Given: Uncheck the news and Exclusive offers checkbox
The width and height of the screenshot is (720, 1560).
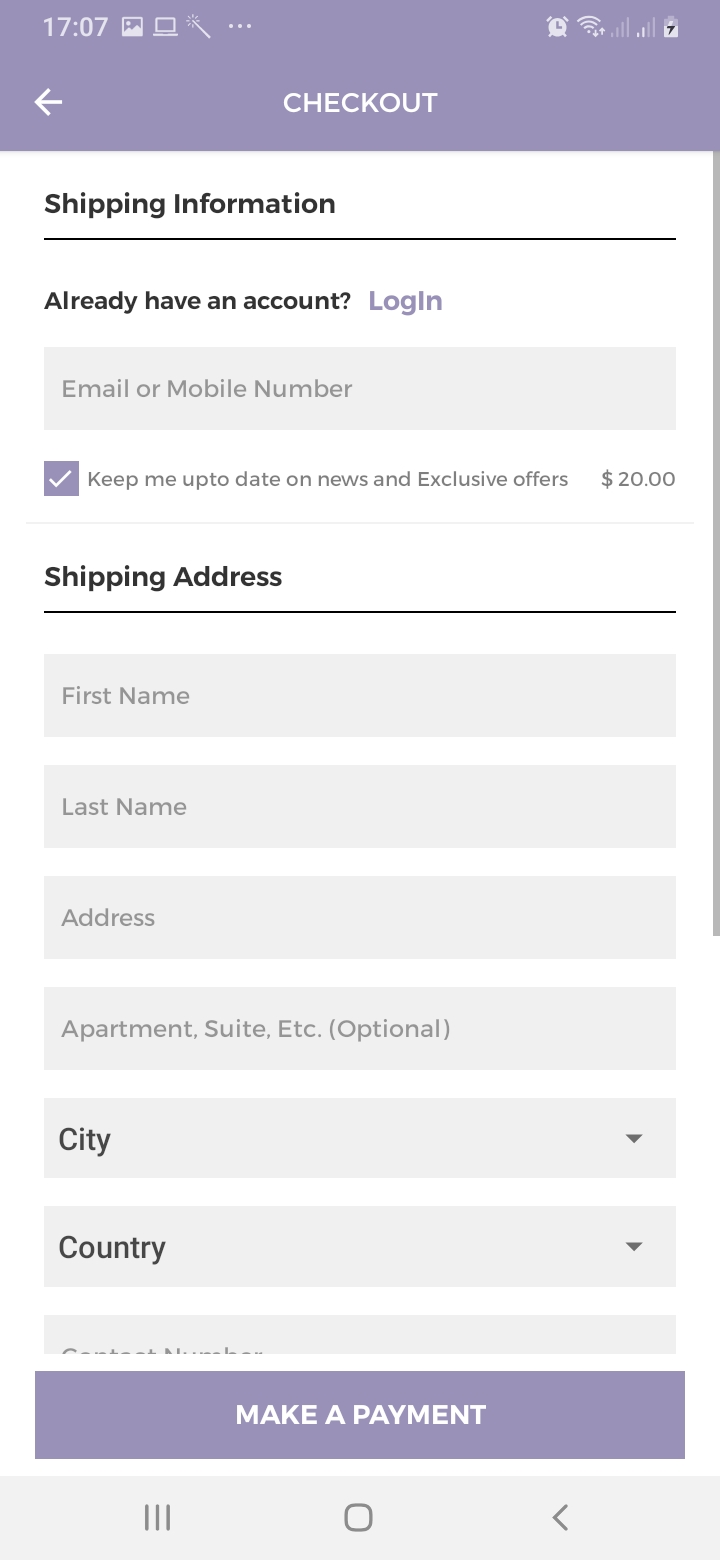Looking at the screenshot, I should (61, 479).
